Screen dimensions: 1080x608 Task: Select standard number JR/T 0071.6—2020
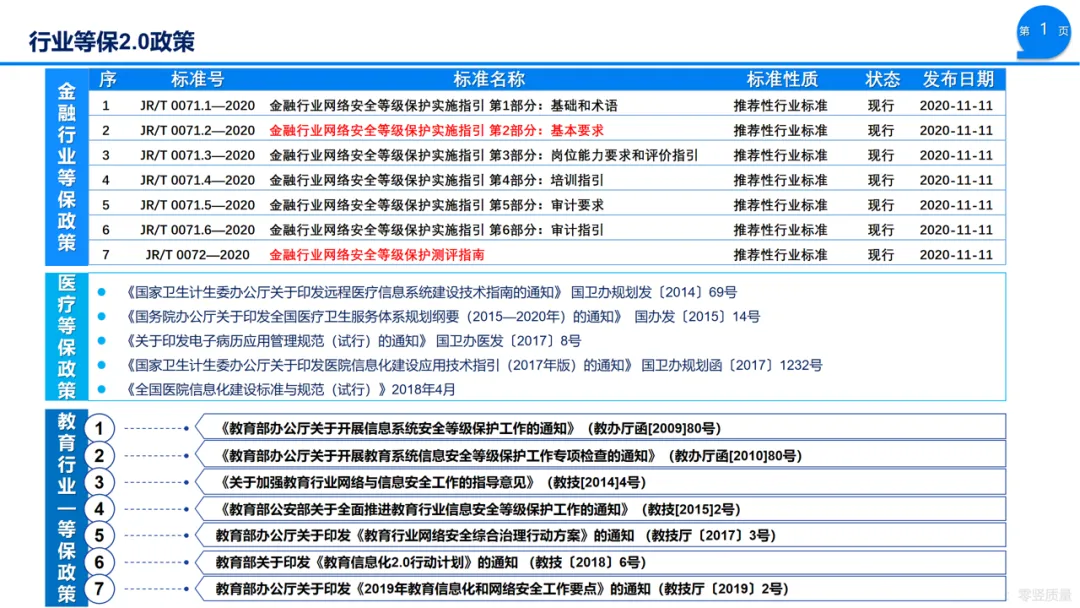coord(198,229)
